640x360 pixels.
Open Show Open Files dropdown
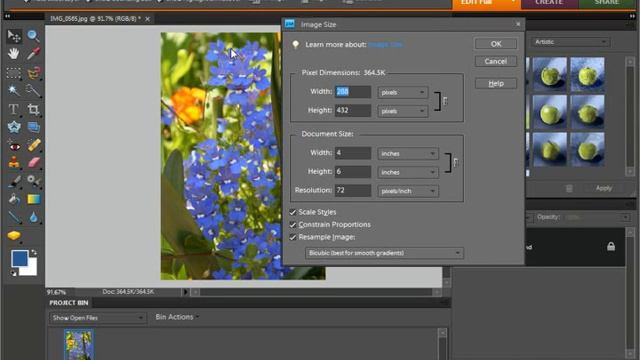pos(98,318)
